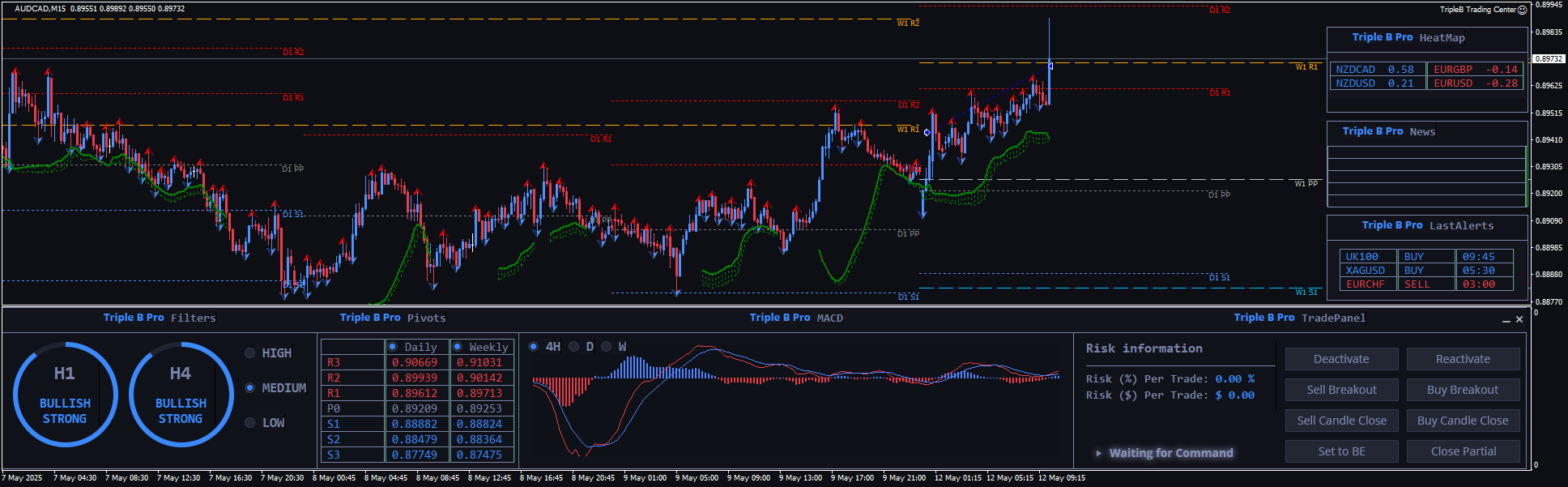
Task: Close the TradePanel with the X icon
Action: click(x=1519, y=319)
